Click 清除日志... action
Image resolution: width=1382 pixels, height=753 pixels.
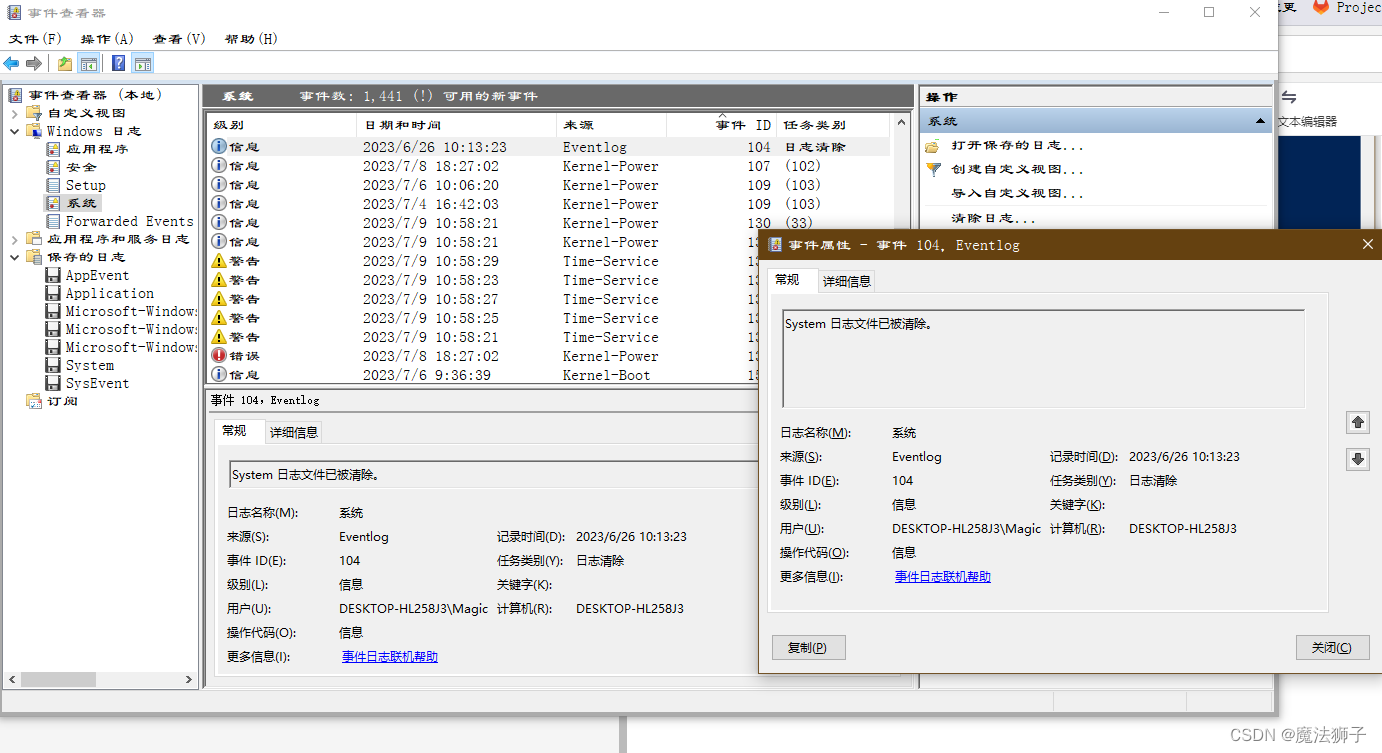click(993, 218)
